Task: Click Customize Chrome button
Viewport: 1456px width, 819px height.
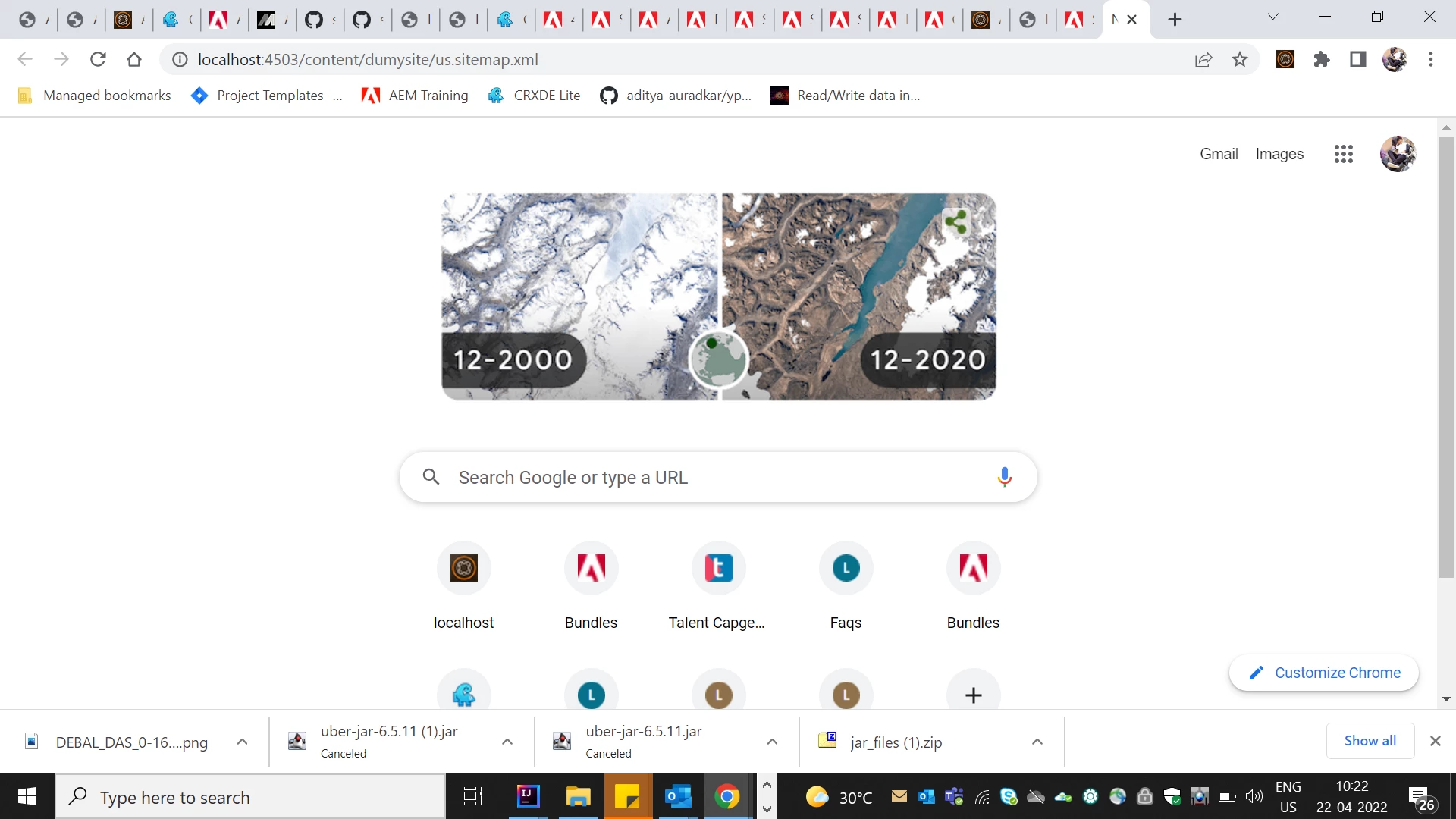Action: tap(1324, 673)
